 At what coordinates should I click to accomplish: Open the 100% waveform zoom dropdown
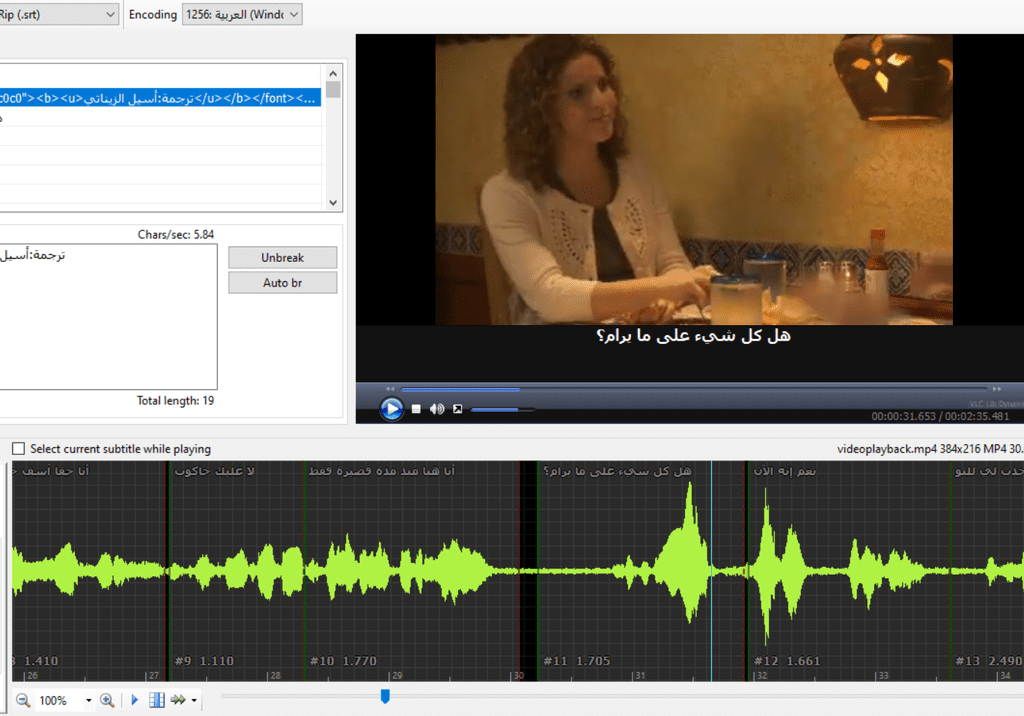pos(88,700)
